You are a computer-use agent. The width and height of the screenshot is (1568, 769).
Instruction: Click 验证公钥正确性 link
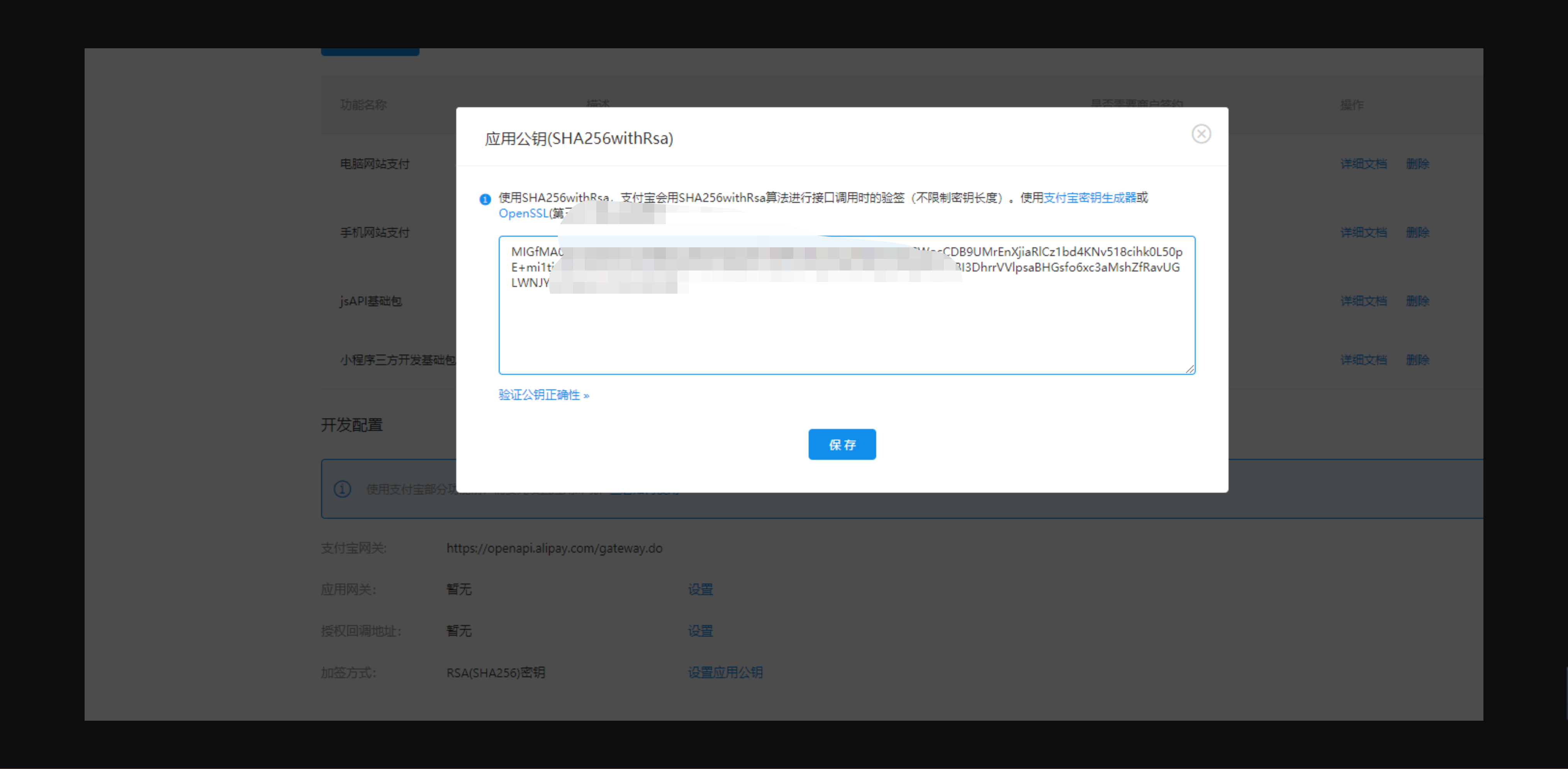[543, 395]
